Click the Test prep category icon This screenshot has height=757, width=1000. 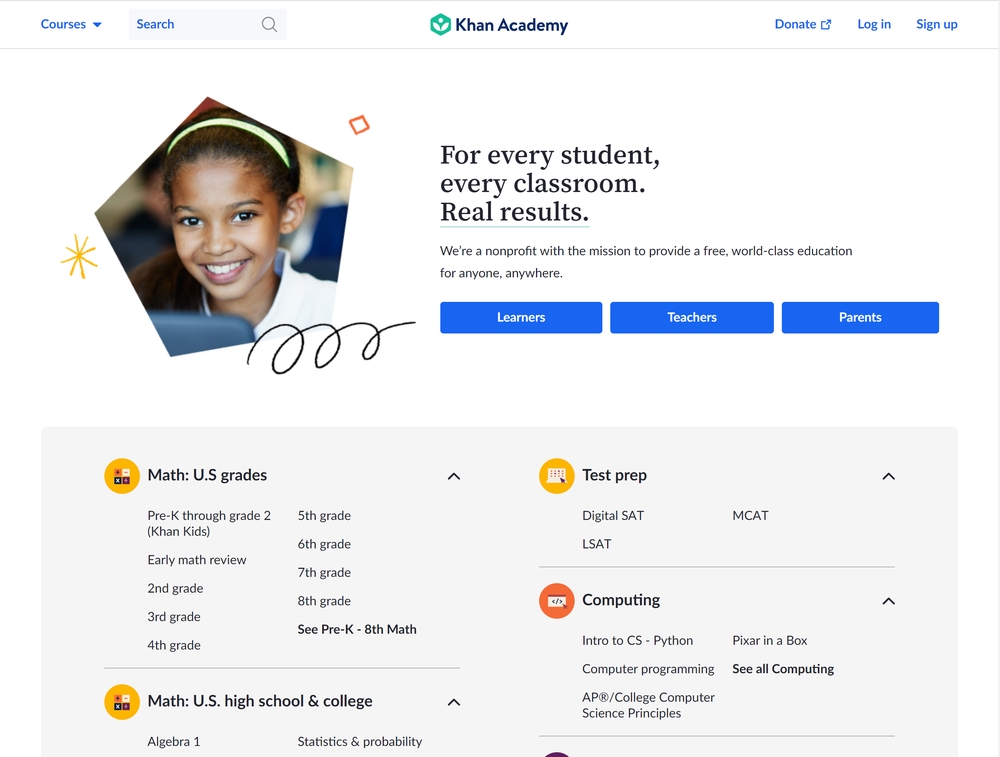[x=557, y=476]
